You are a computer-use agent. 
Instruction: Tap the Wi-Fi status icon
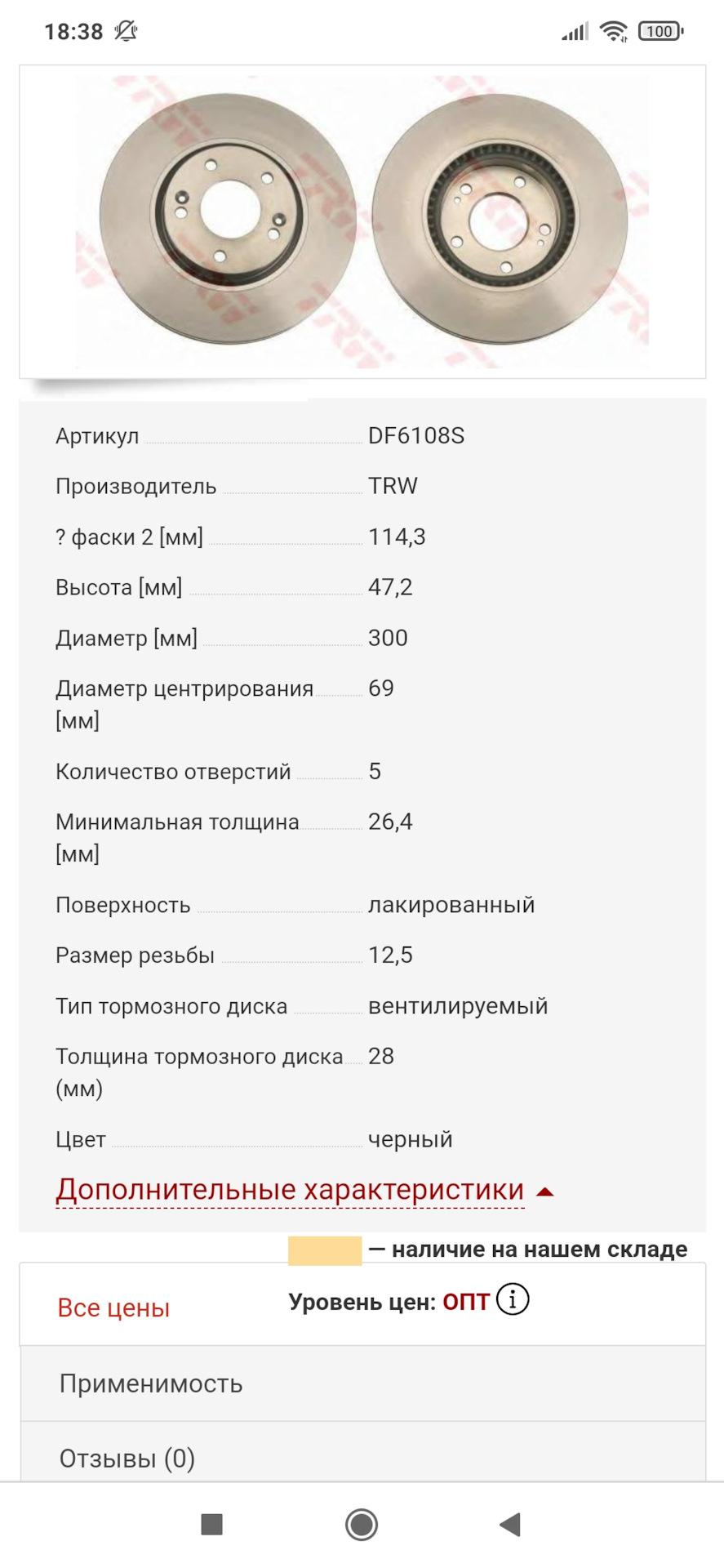[613, 32]
